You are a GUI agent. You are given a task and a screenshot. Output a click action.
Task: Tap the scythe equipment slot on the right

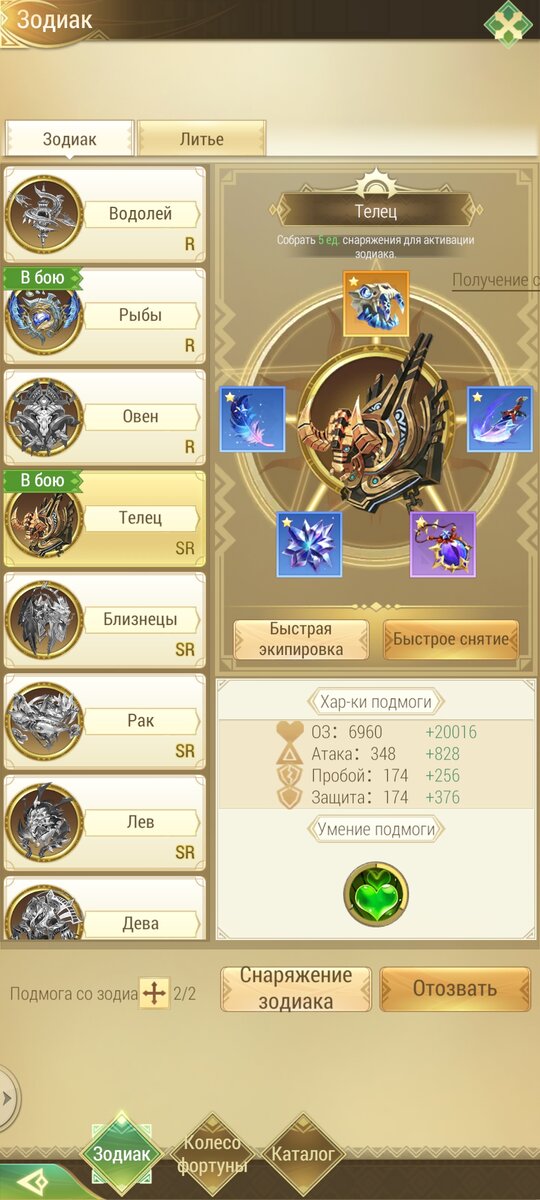(x=500, y=420)
